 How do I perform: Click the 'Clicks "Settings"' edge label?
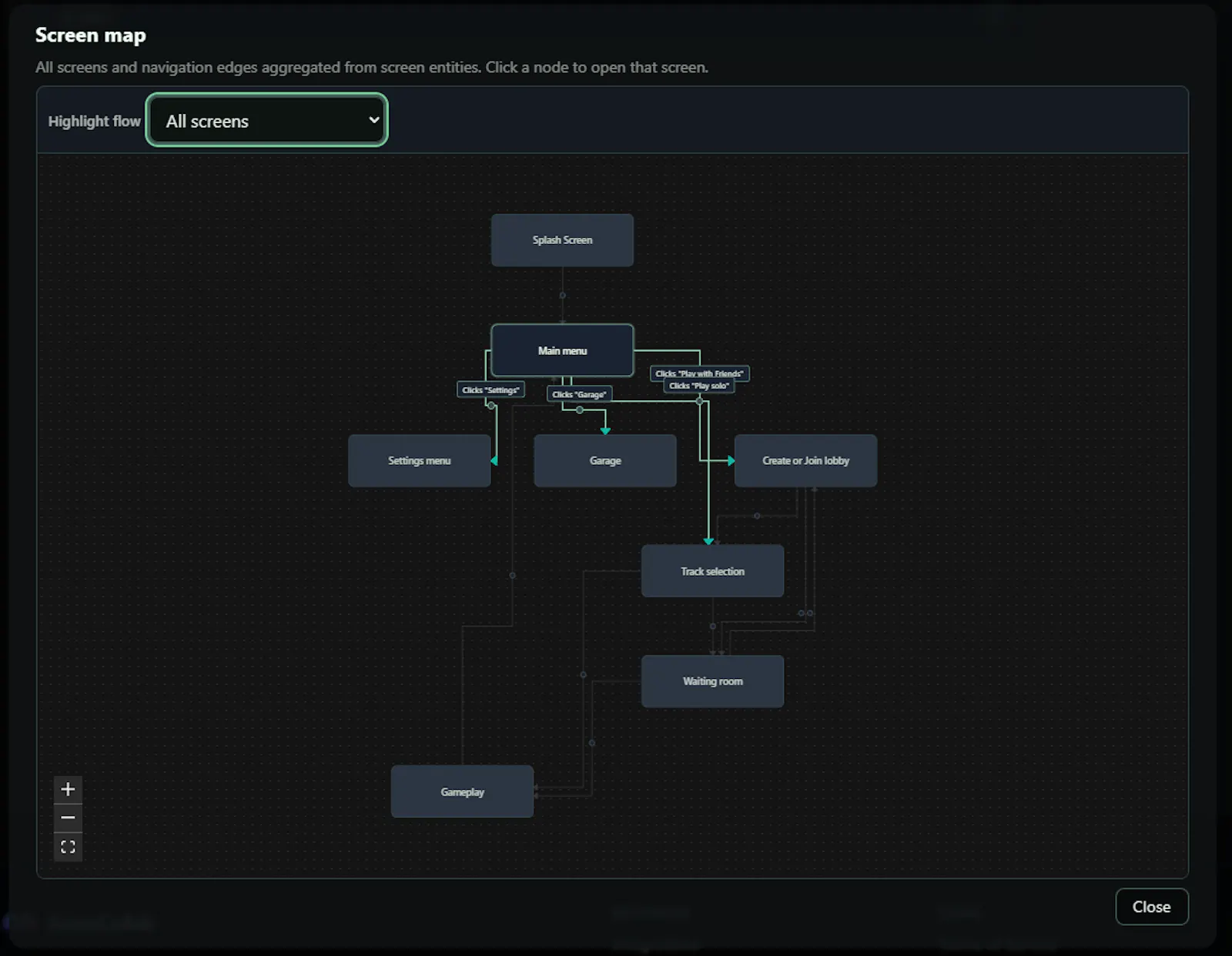[x=490, y=390]
